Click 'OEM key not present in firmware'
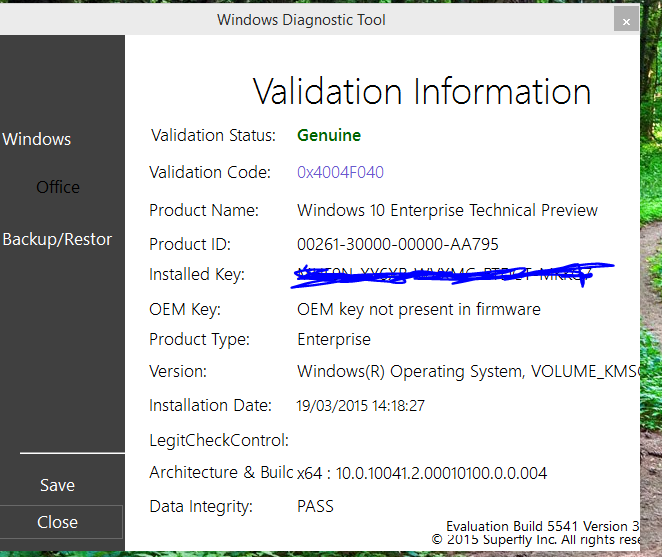 (418, 310)
